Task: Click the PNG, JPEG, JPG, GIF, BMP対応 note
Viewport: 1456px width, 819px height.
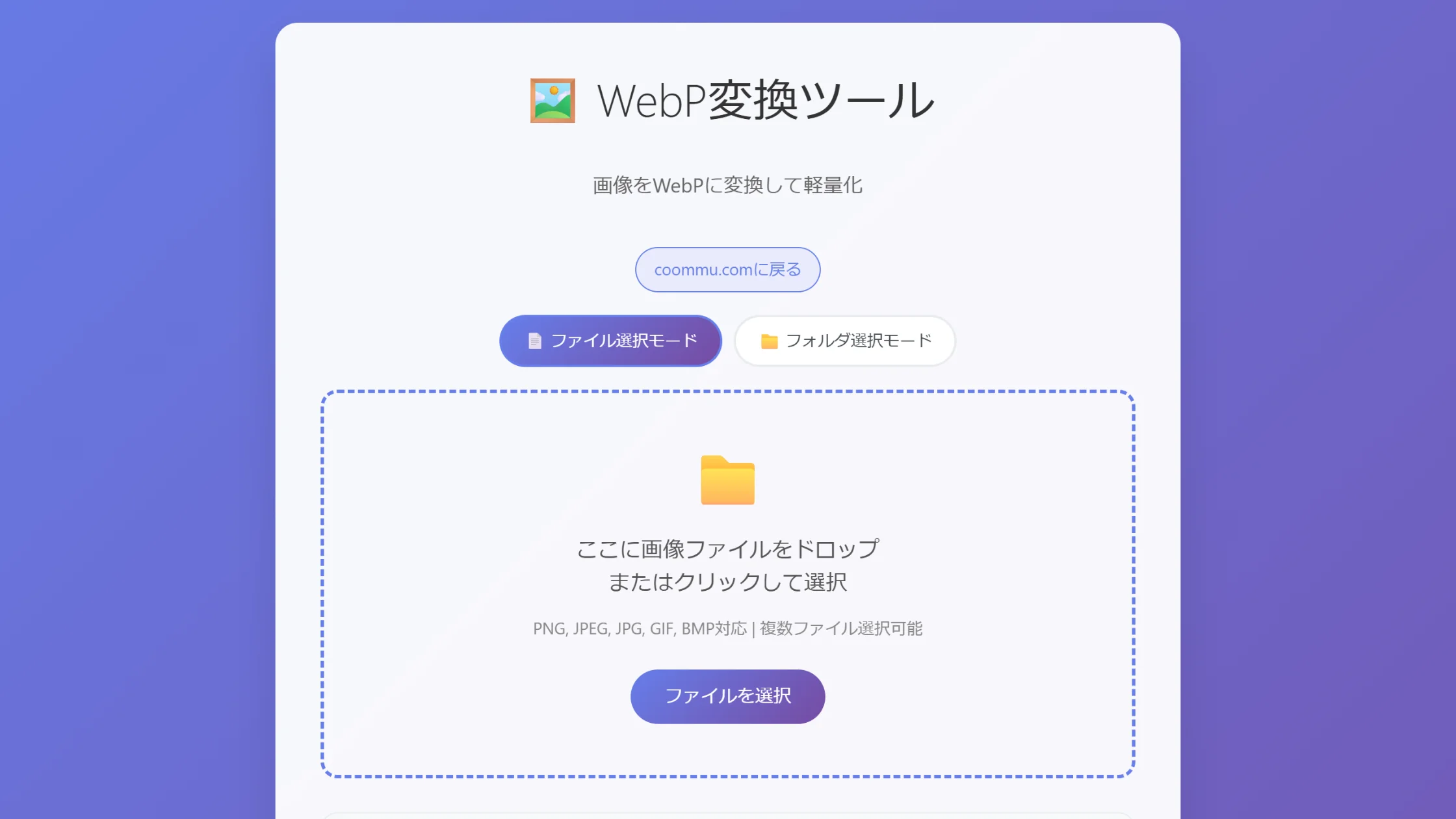Action: tap(640, 629)
